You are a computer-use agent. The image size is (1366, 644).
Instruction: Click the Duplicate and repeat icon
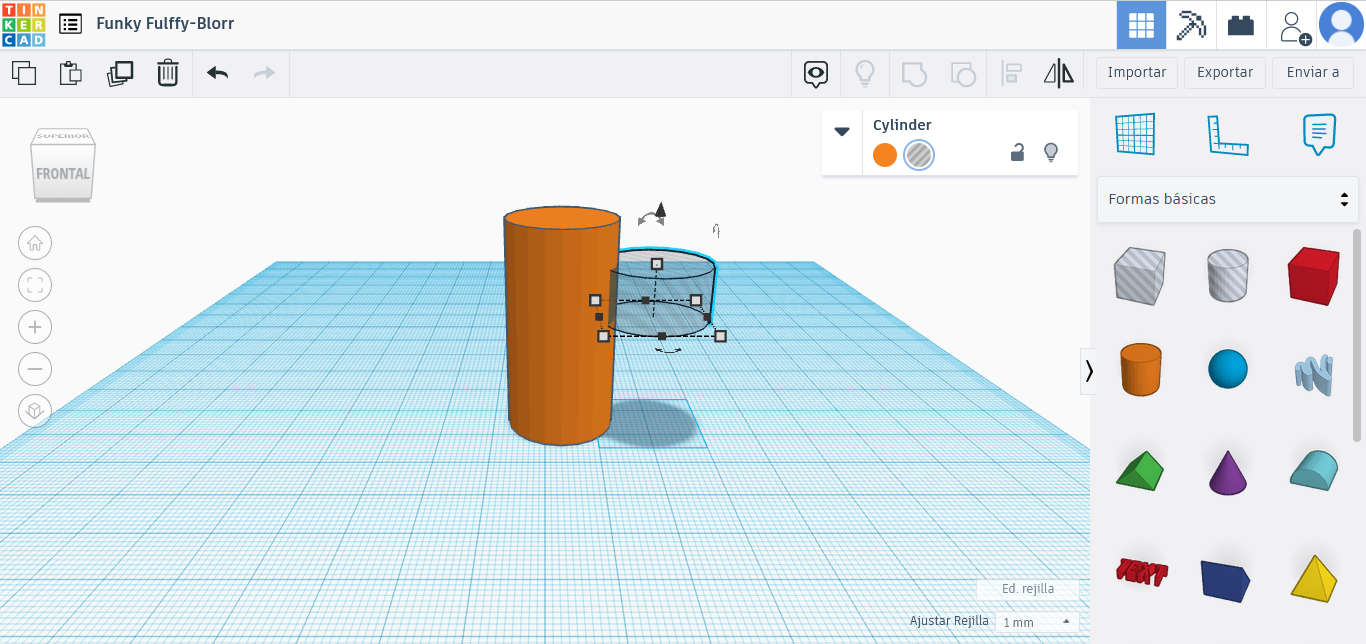point(120,73)
